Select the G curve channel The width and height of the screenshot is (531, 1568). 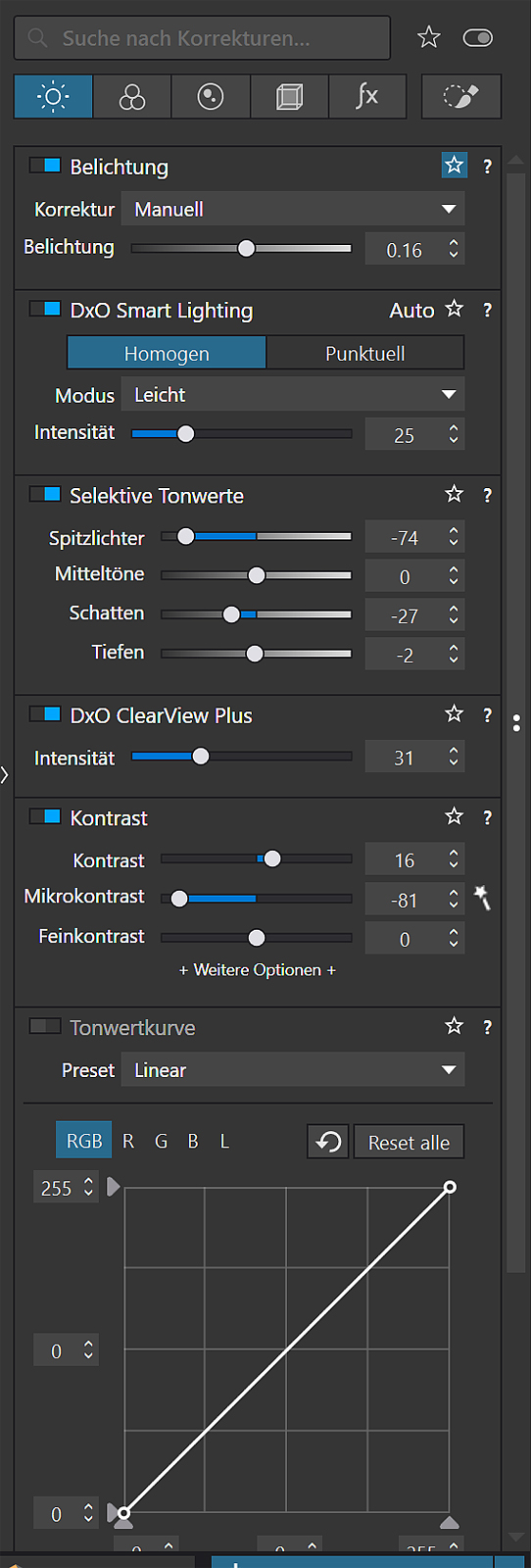161,1141
